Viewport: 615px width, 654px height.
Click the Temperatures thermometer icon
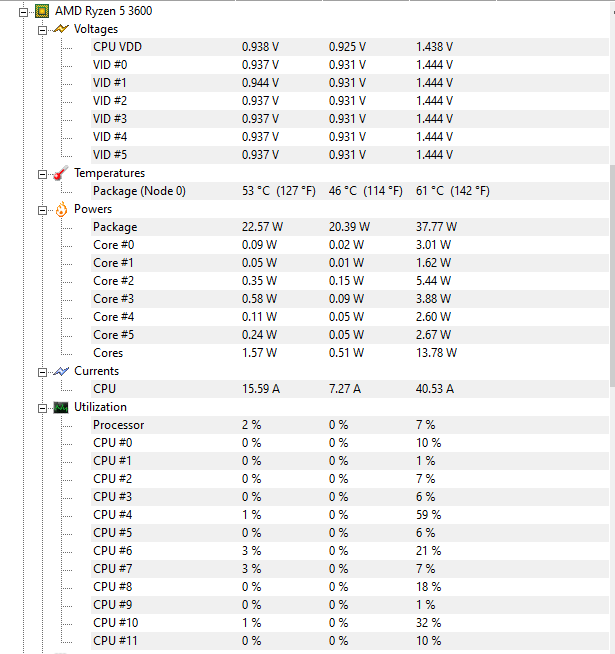click(61, 173)
